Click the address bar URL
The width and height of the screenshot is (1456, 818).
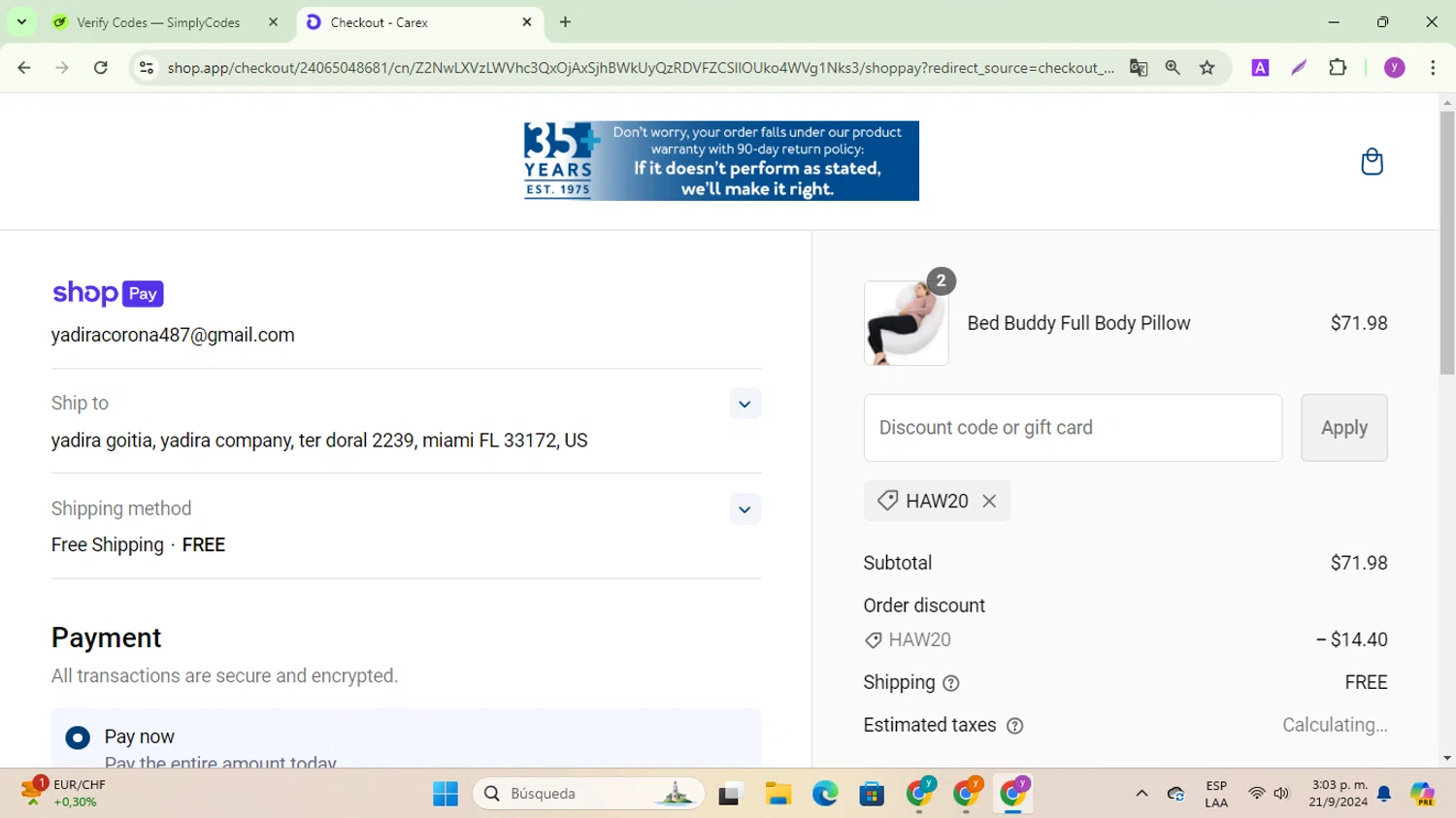[x=641, y=68]
